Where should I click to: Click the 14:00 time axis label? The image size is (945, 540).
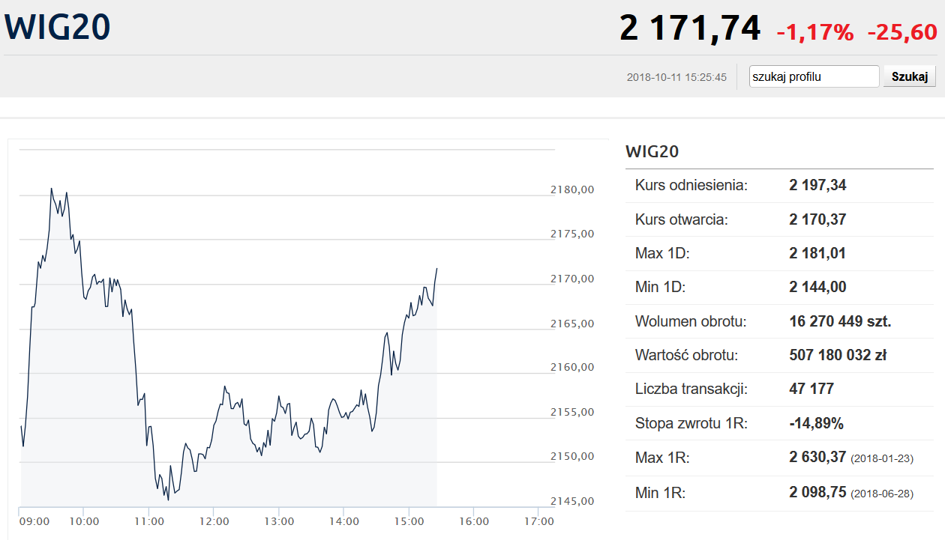click(x=344, y=521)
